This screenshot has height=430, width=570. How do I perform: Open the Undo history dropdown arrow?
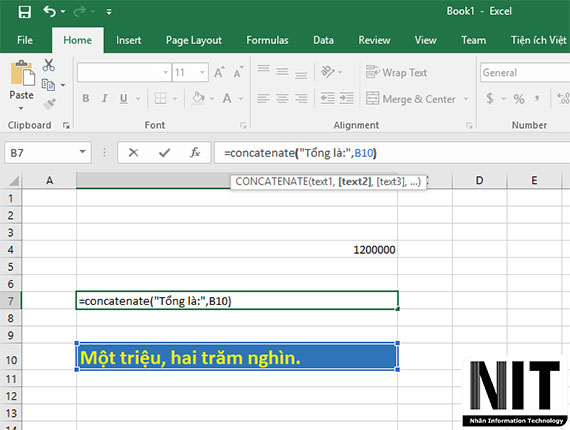coord(63,12)
